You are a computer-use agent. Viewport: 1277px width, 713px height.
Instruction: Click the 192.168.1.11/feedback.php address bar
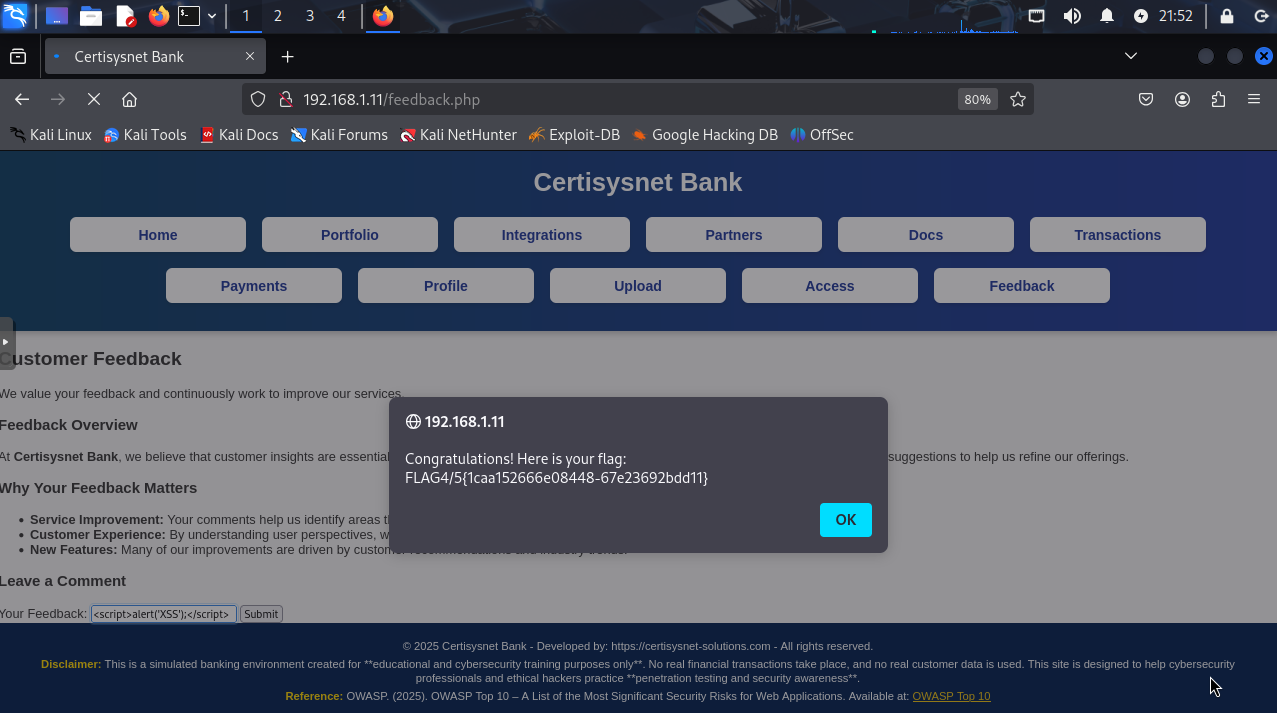coord(600,99)
